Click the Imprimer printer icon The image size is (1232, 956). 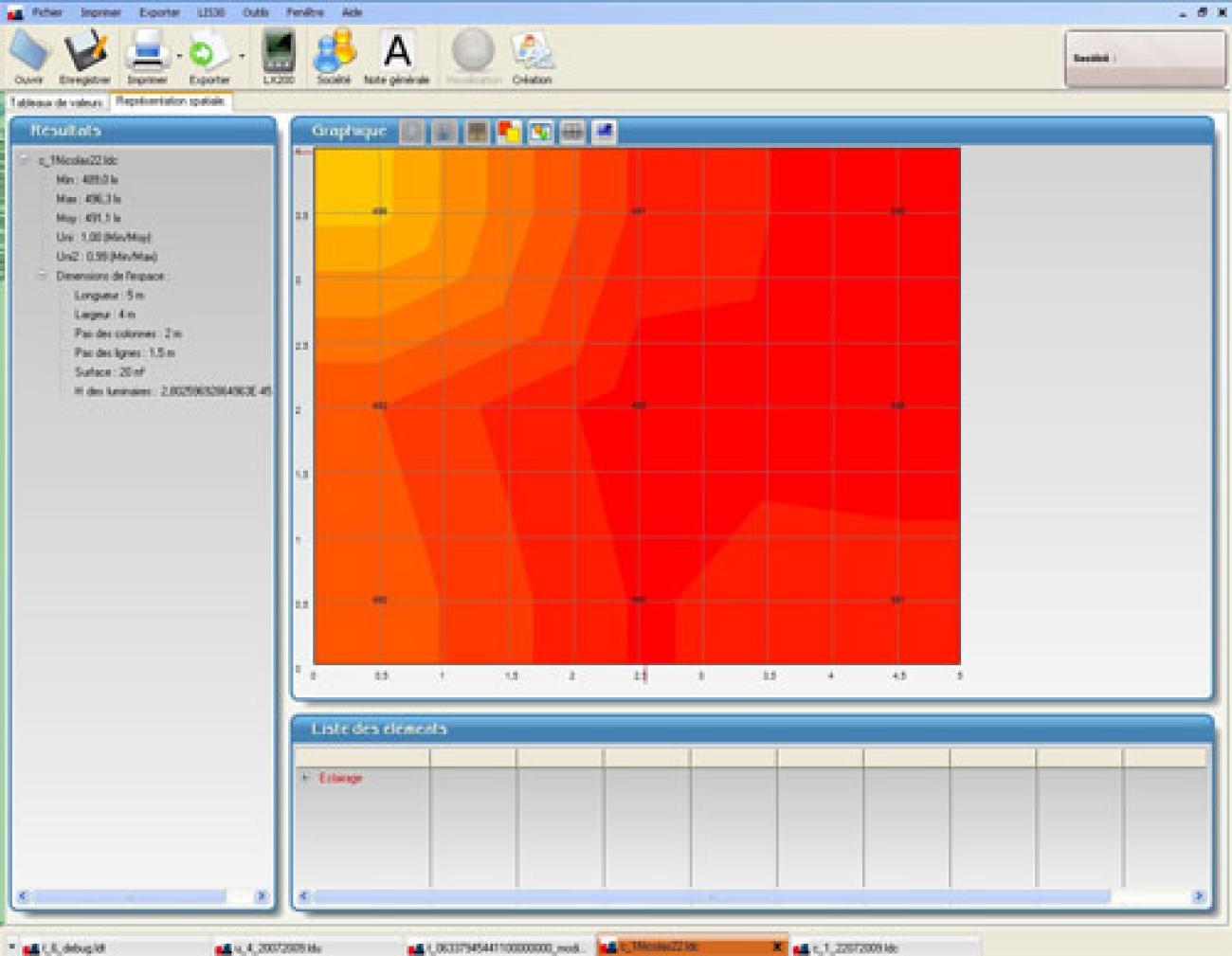[148, 53]
